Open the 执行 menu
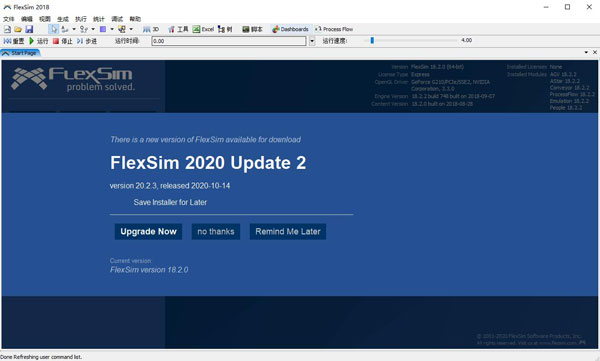 point(81,19)
